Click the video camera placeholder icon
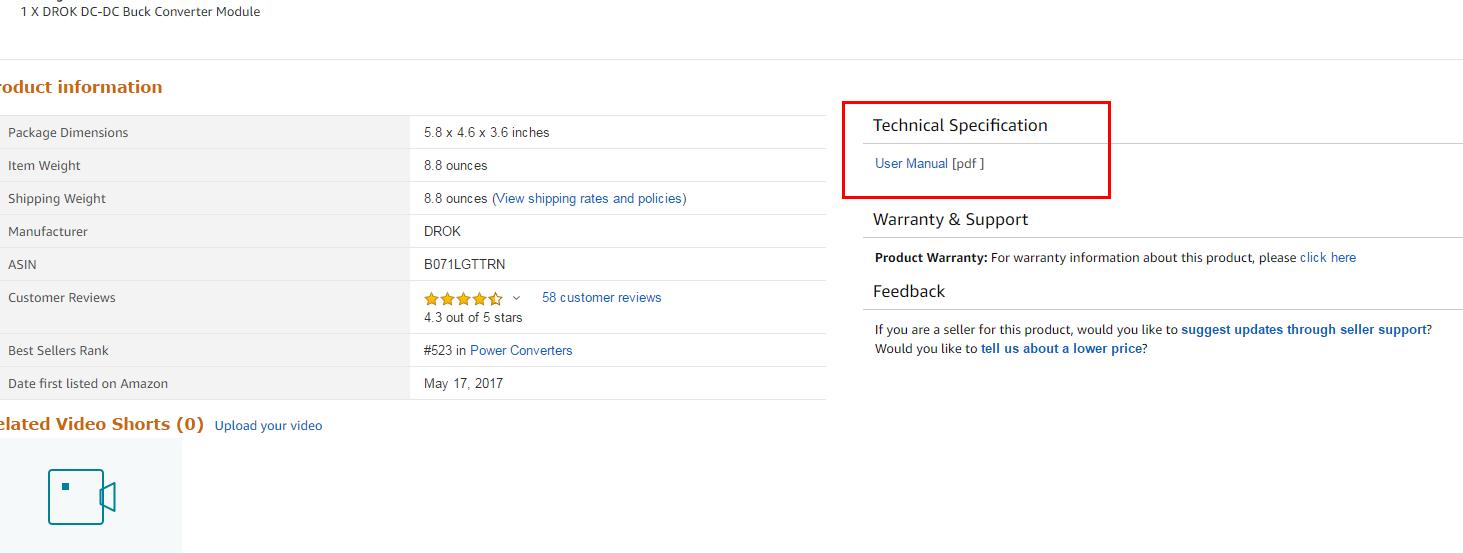Viewport: 1463px width, 553px height. tap(81, 497)
